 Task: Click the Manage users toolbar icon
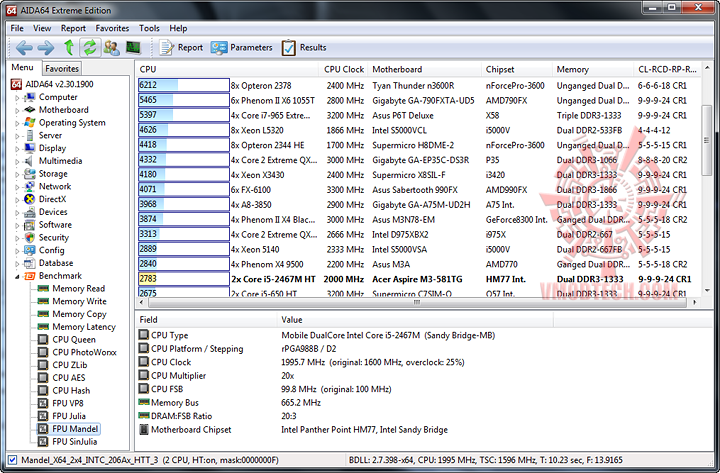(112, 47)
